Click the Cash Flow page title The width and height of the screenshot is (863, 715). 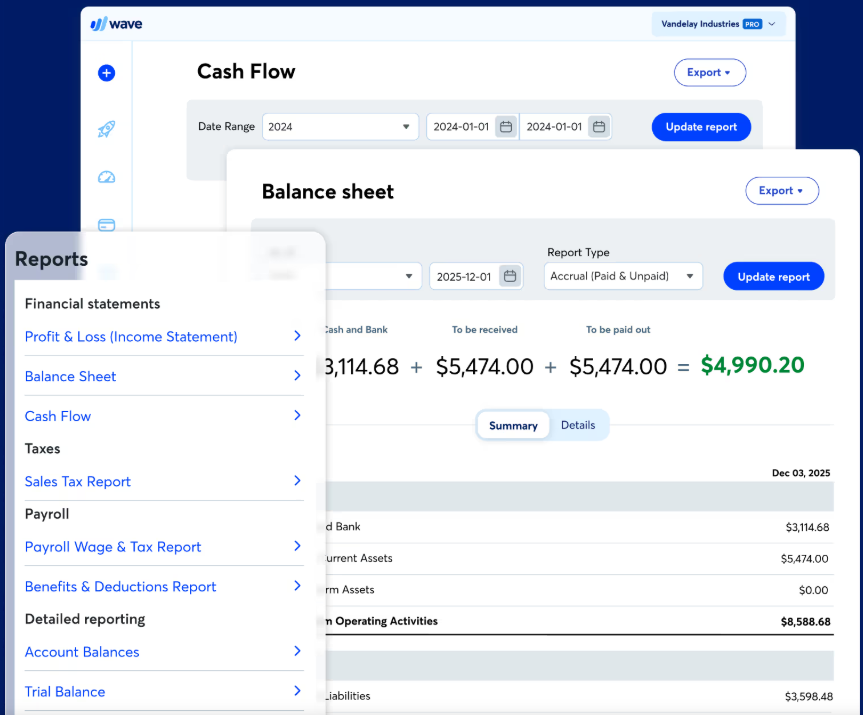(246, 71)
